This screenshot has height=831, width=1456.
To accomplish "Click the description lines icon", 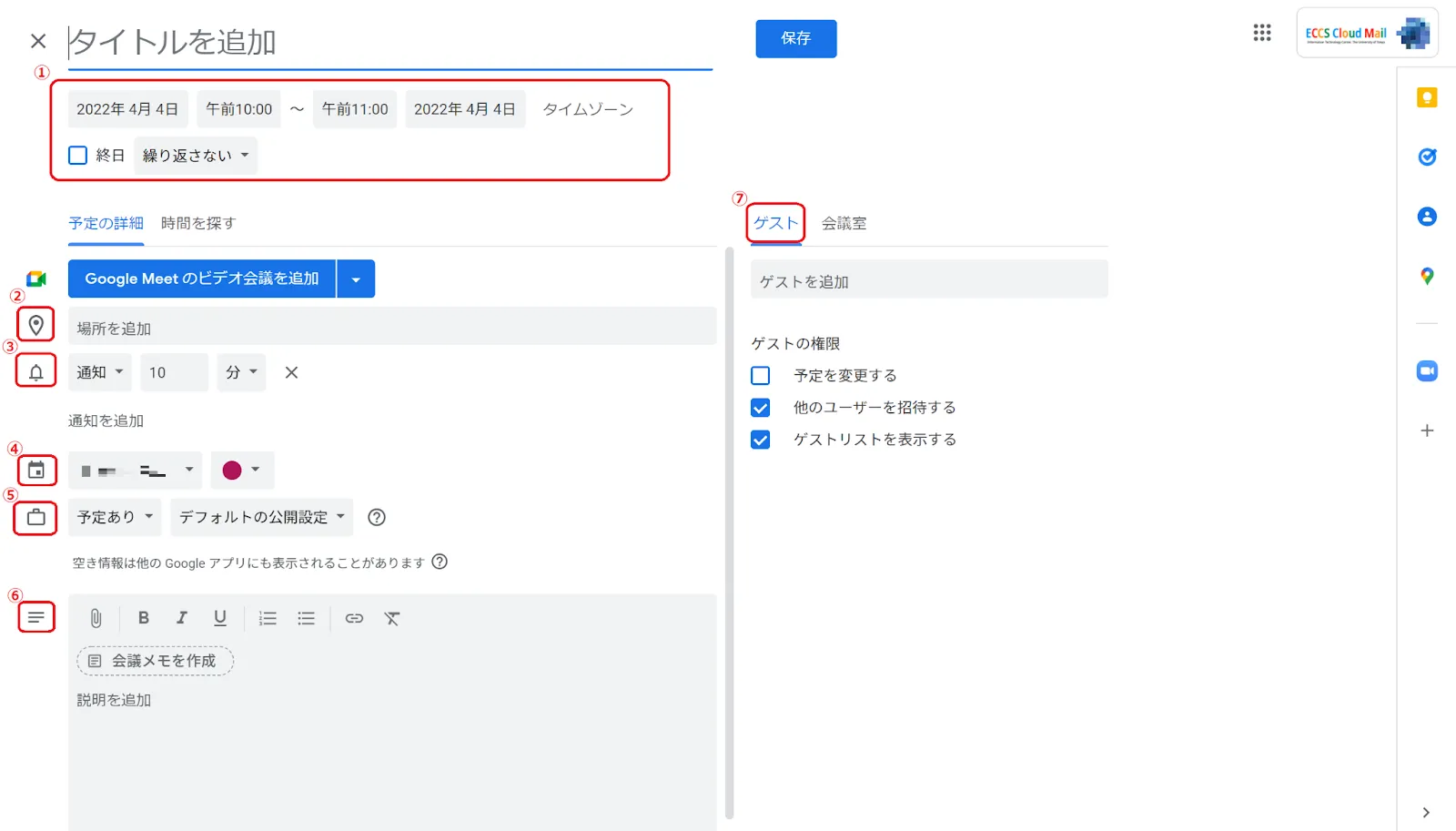I will click(35, 617).
